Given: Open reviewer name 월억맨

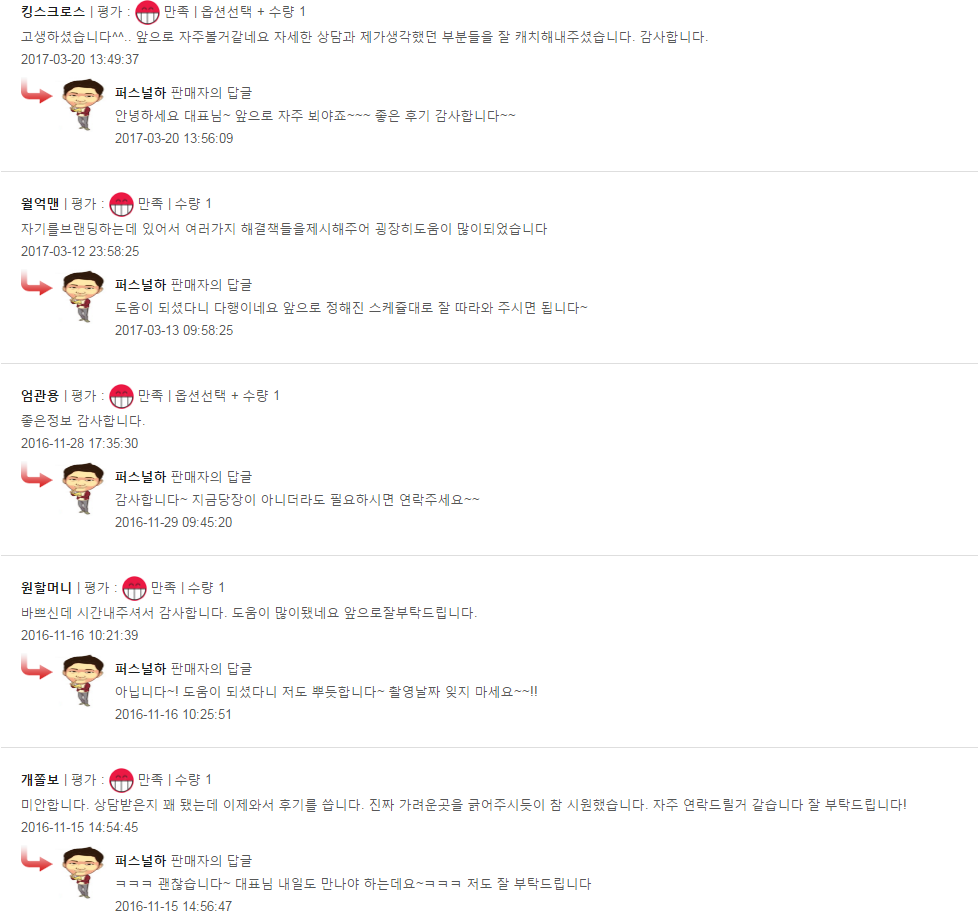Looking at the screenshot, I should pos(40,204).
